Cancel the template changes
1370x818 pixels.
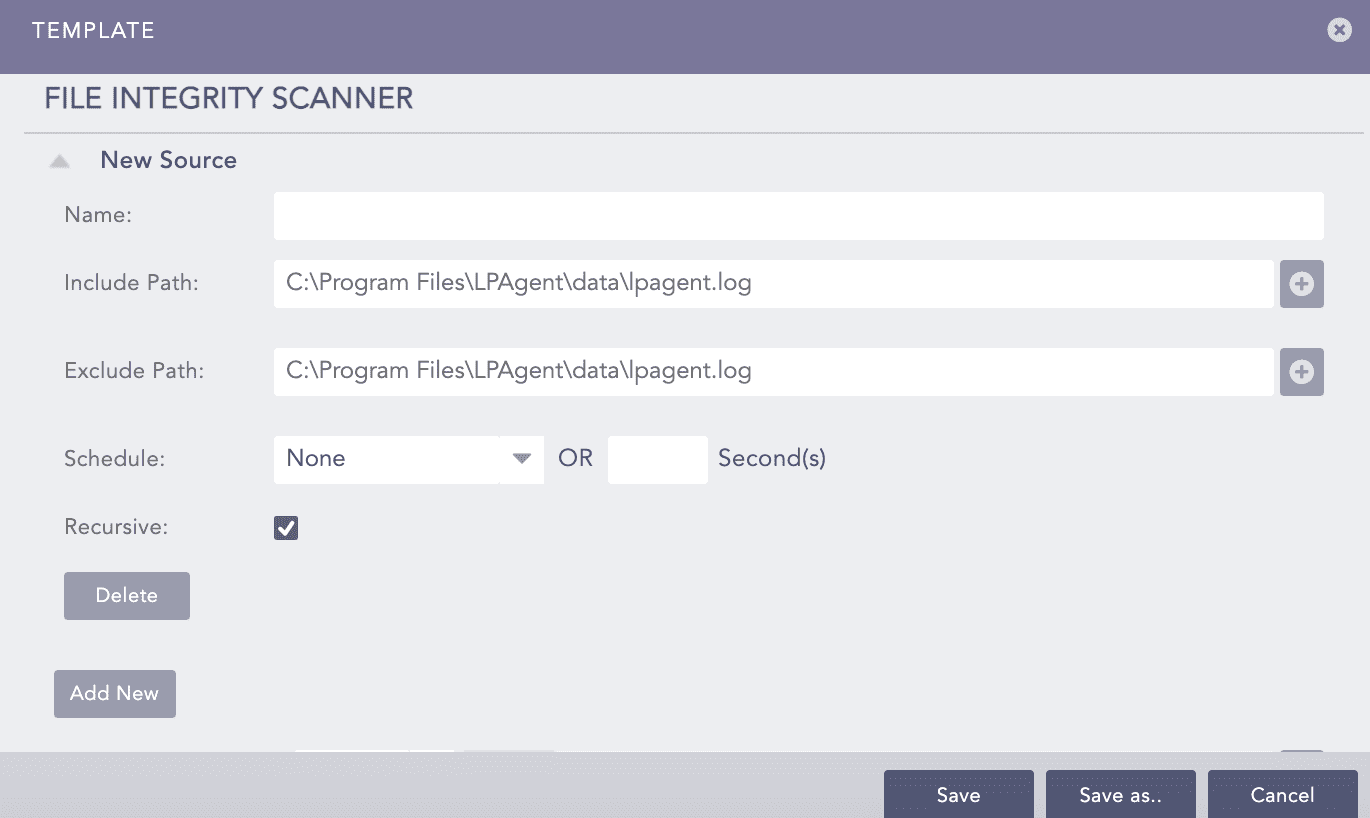[1282, 794]
